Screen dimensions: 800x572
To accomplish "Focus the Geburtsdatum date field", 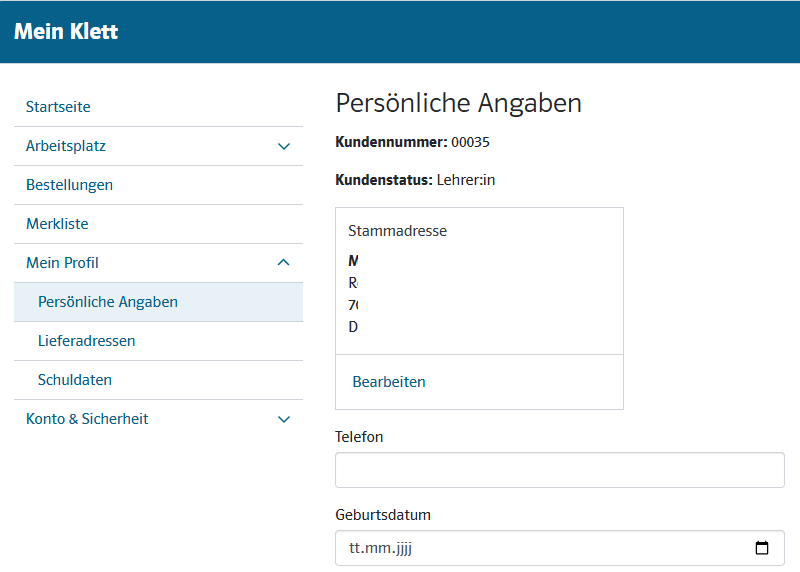I will [560, 548].
